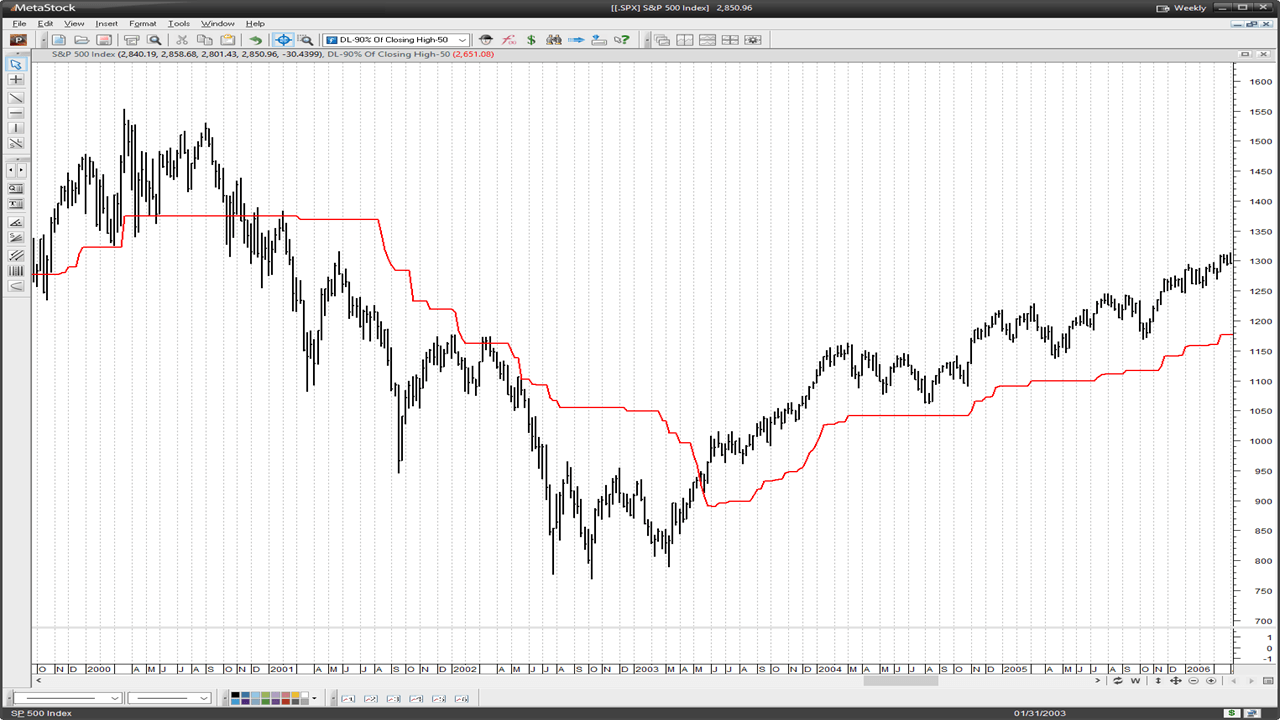Click the New document toolbar icon
This screenshot has height=720, width=1280.
point(59,40)
